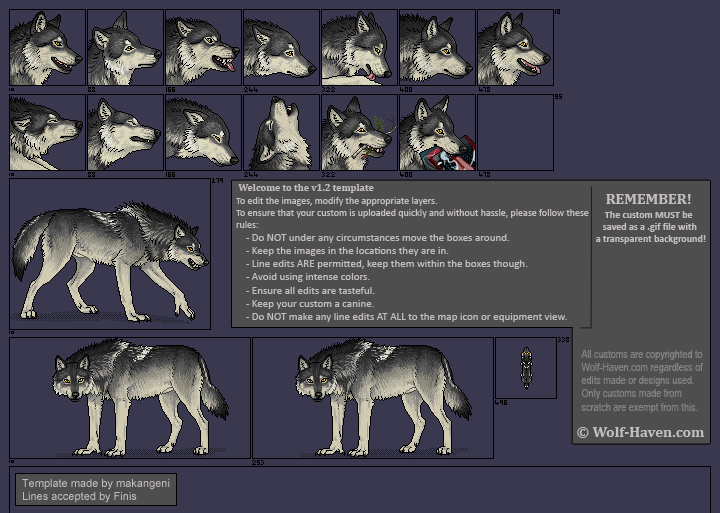Click the rule about moving the boxes around
This screenshot has height=513, width=720.
377,237
